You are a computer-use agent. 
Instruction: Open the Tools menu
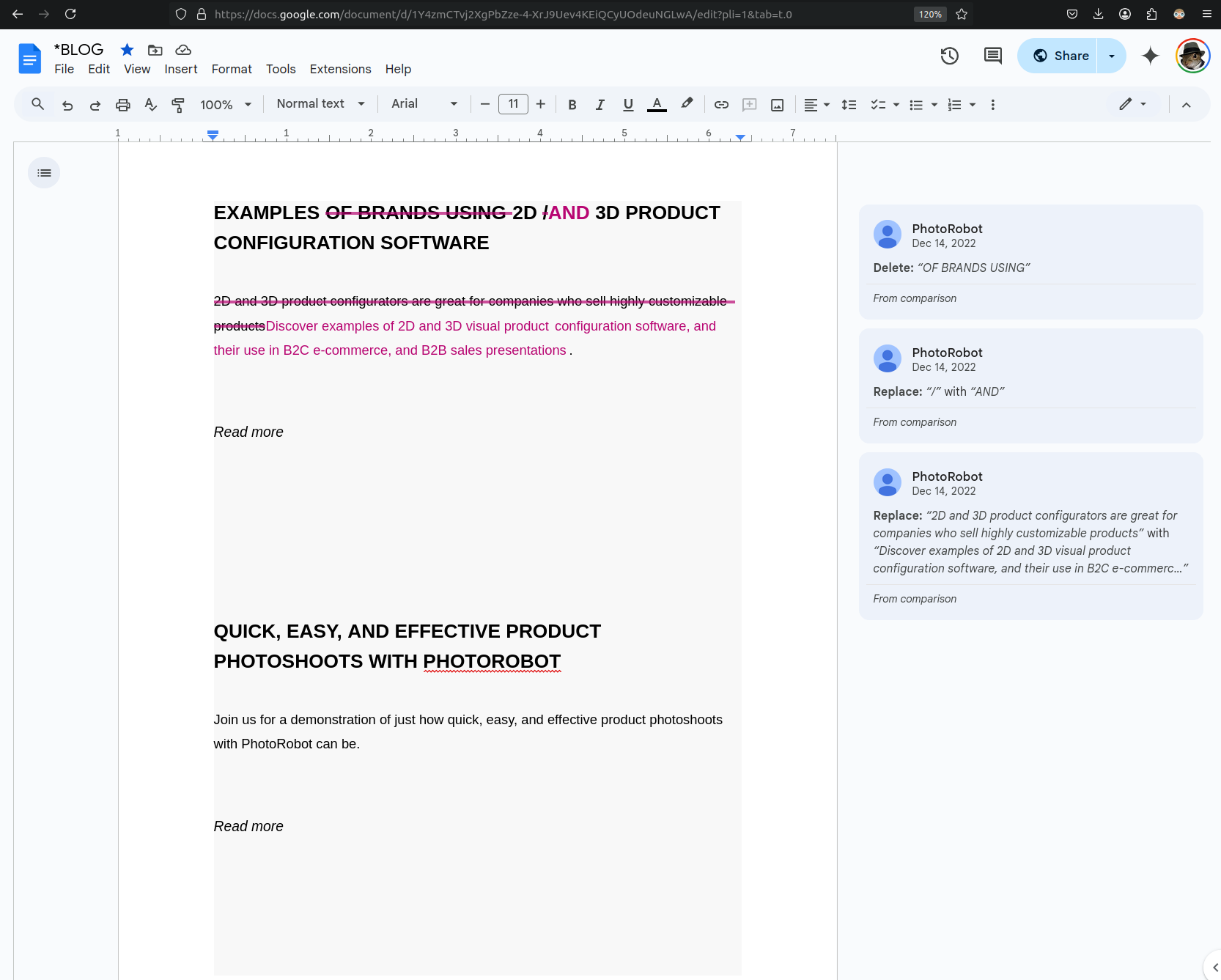pos(281,69)
